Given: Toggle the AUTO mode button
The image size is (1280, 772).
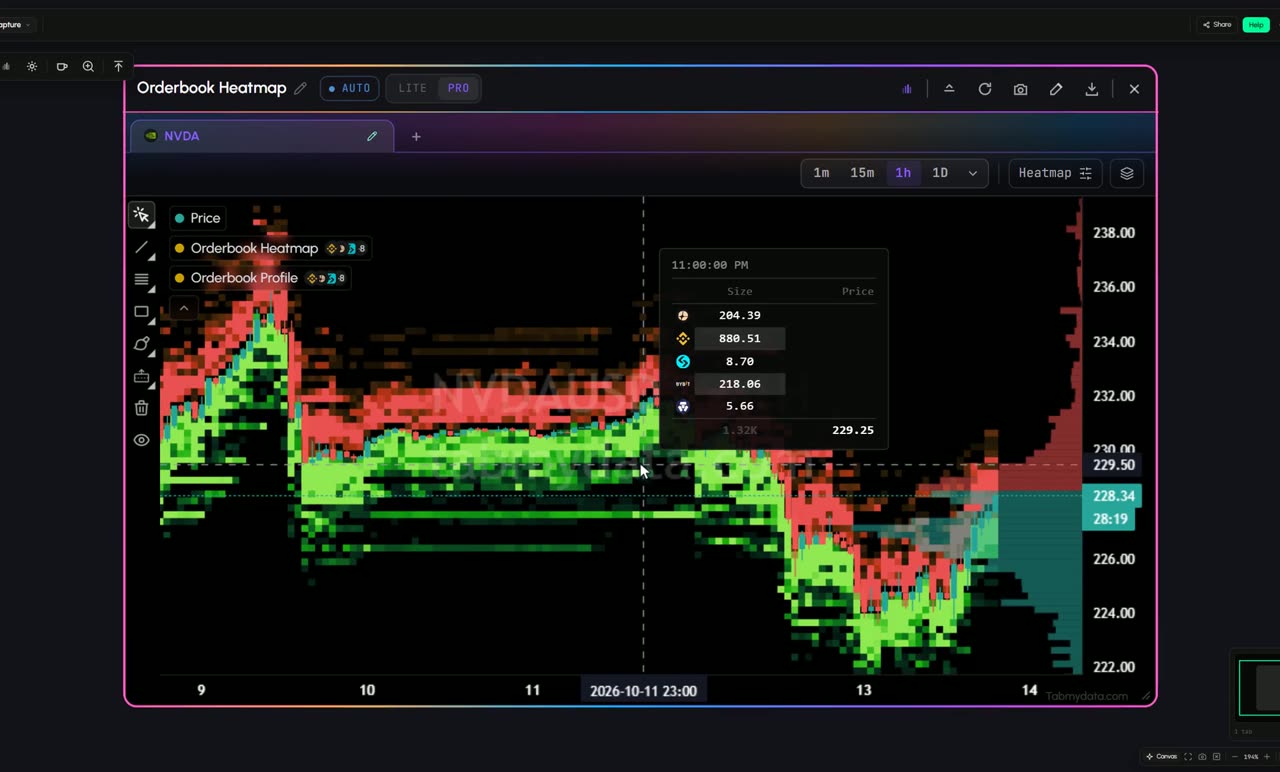Looking at the screenshot, I should tap(350, 88).
